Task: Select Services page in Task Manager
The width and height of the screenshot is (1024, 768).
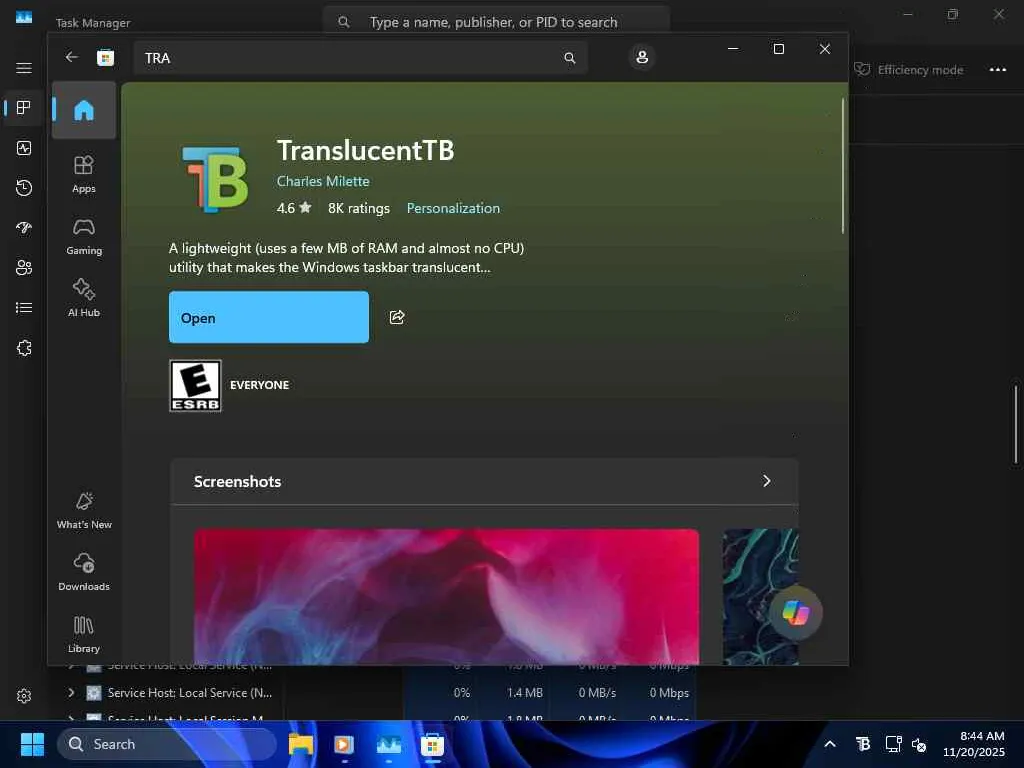Action: [24, 348]
